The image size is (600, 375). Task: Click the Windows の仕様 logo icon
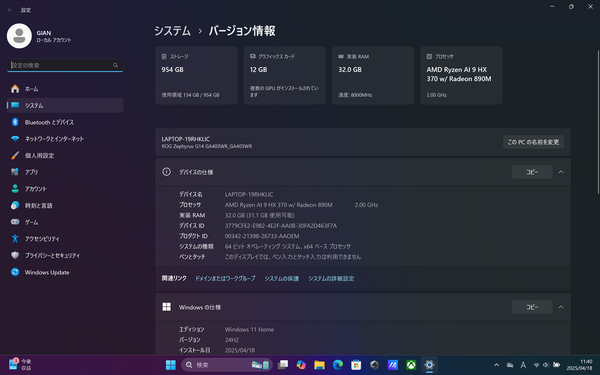(166, 307)
